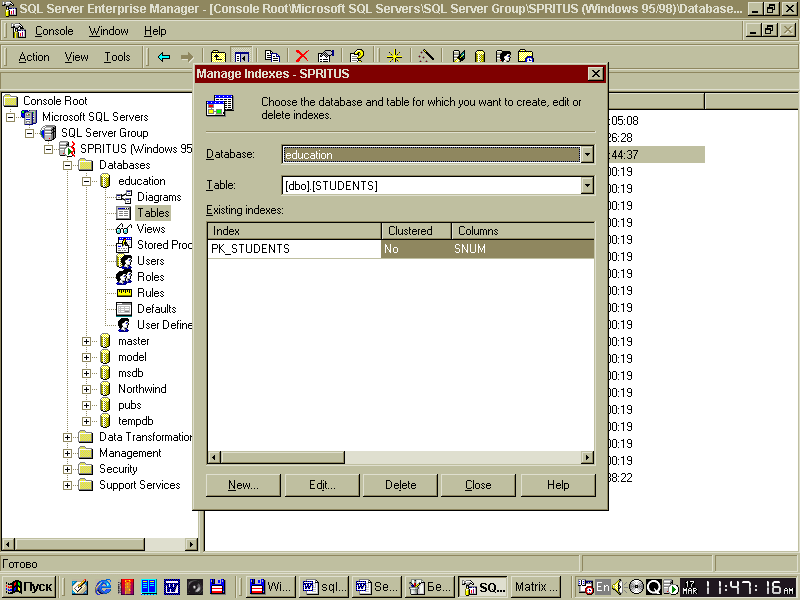Image resolution: width=800 pixels, height=600 pixels.
Task: Select the Defaults node in tree
Action: point(157,309)
